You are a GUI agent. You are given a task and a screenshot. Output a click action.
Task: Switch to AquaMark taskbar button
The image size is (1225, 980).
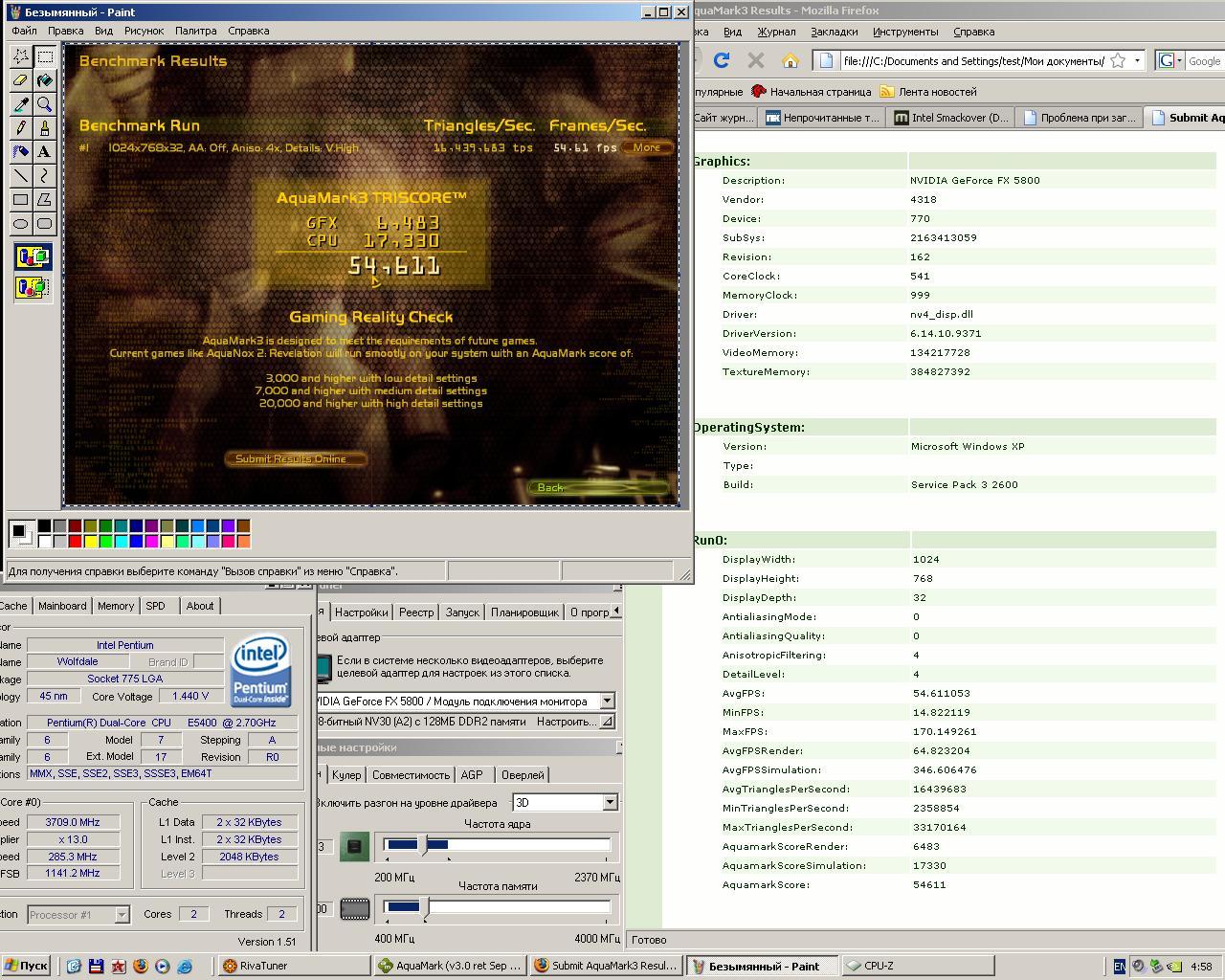pos(449,966)
